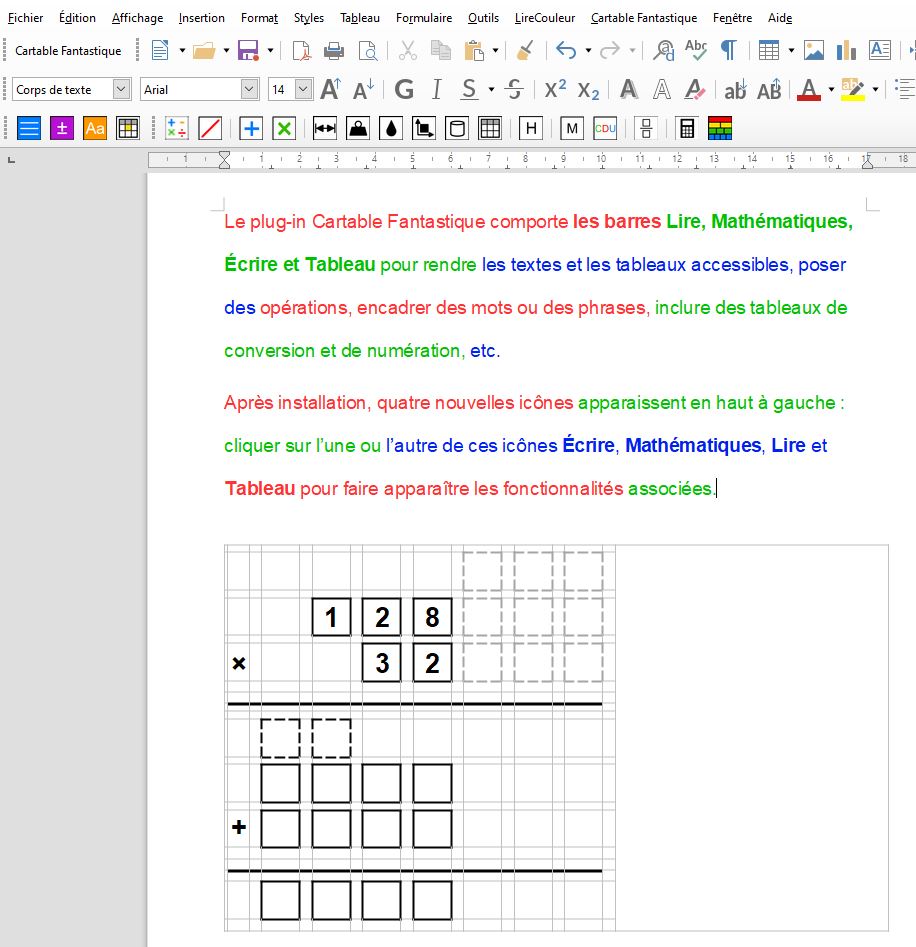This screenshot has width=916, height=947.
Task: Open the Fichier menu
Action: [x=25, y=18]
